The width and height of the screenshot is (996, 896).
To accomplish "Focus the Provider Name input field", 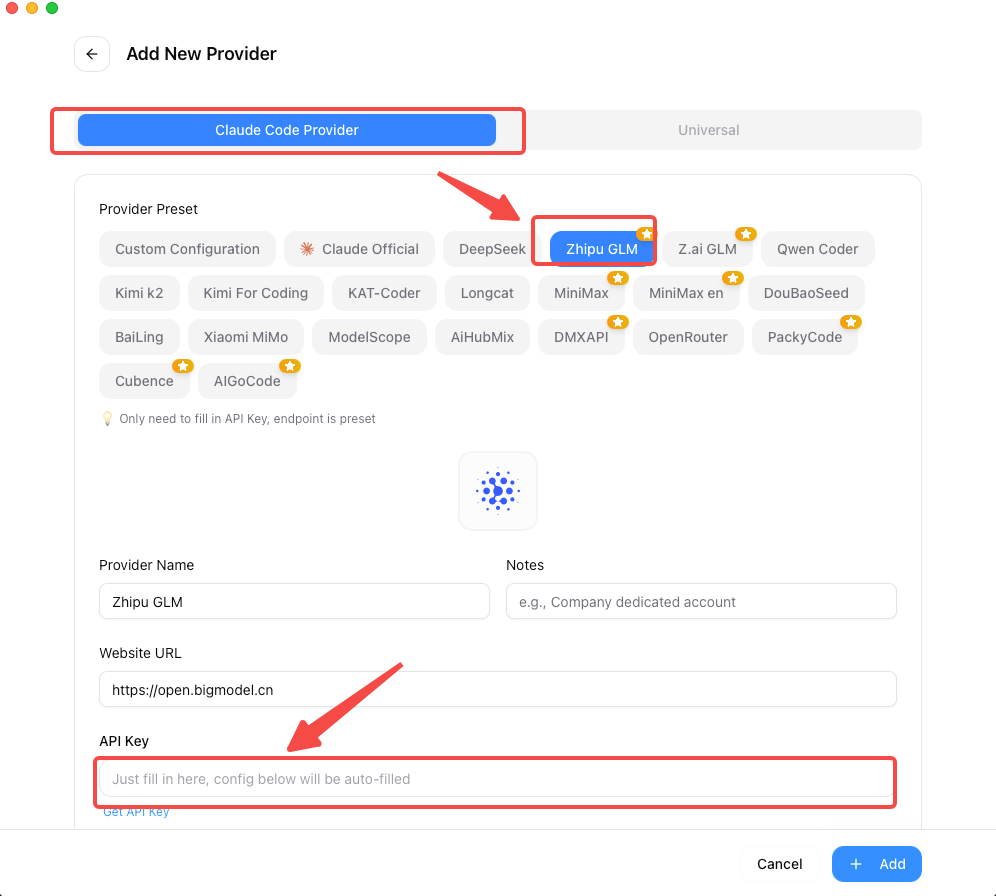I will (294, 602).
